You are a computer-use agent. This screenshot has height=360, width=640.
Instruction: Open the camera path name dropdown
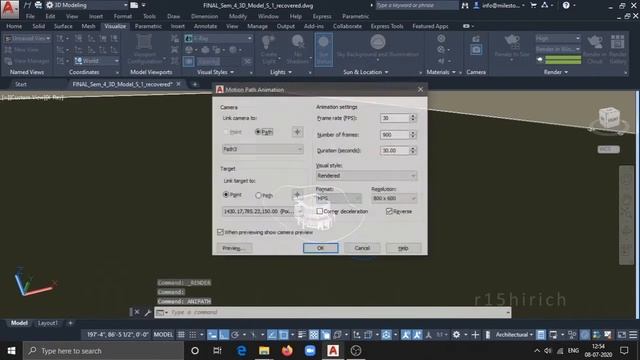pos(263,149)
